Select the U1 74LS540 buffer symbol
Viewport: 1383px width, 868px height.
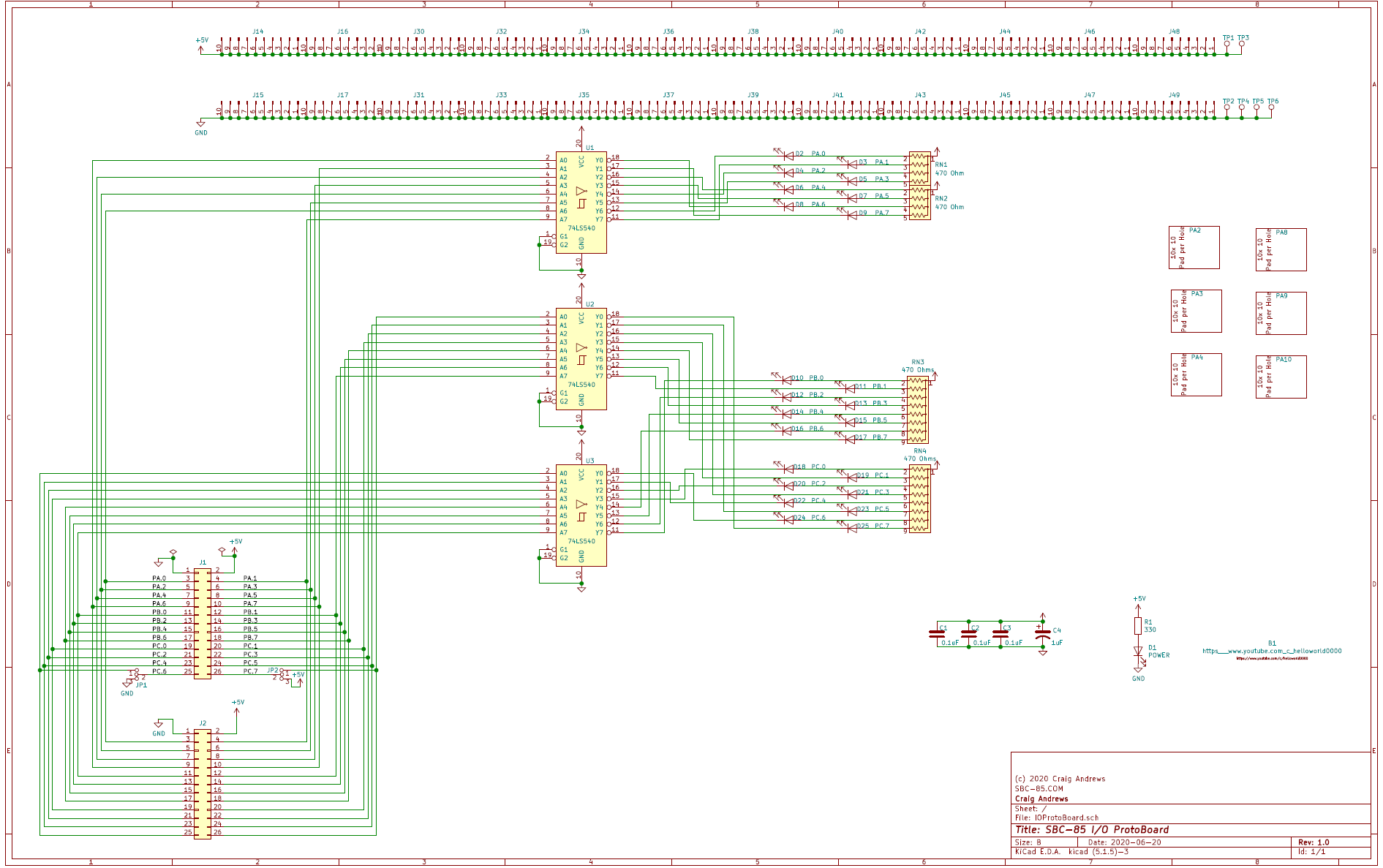tap(581, 201)
